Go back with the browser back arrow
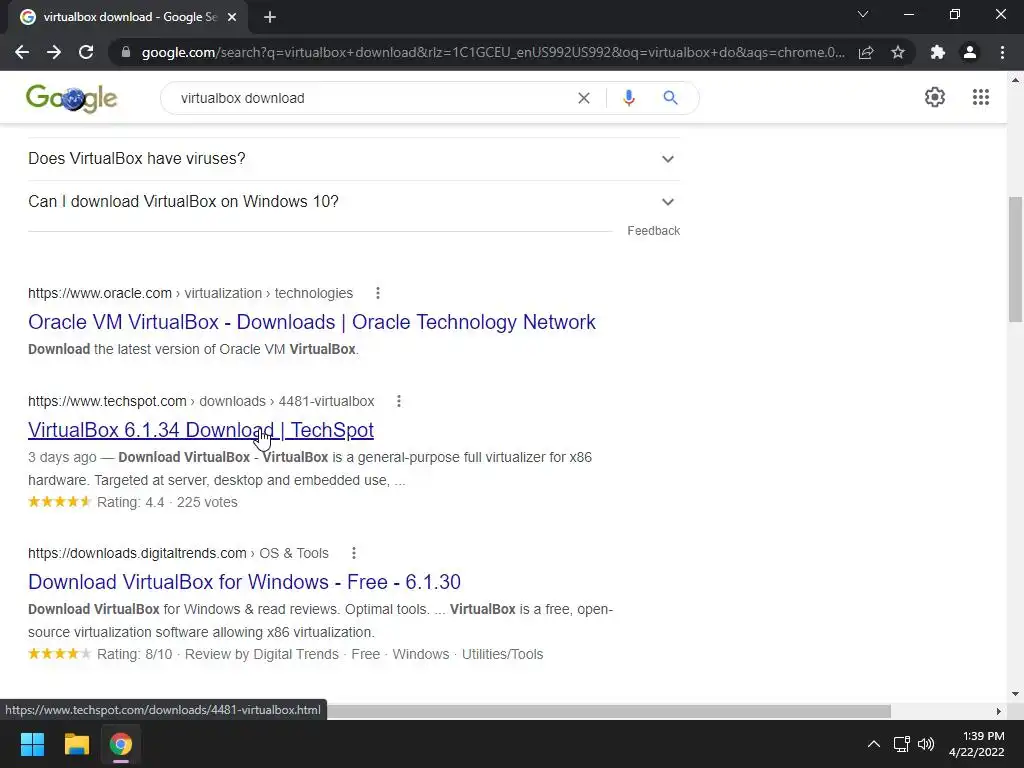Image resolution: width=1024 pixels, height=768 pixels. [x=22, y=52]
